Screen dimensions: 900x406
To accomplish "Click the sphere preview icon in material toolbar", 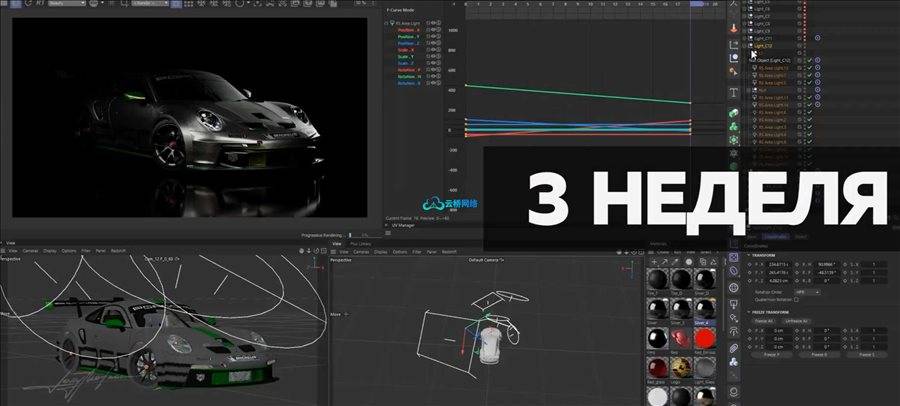I will tap(689, 262).
